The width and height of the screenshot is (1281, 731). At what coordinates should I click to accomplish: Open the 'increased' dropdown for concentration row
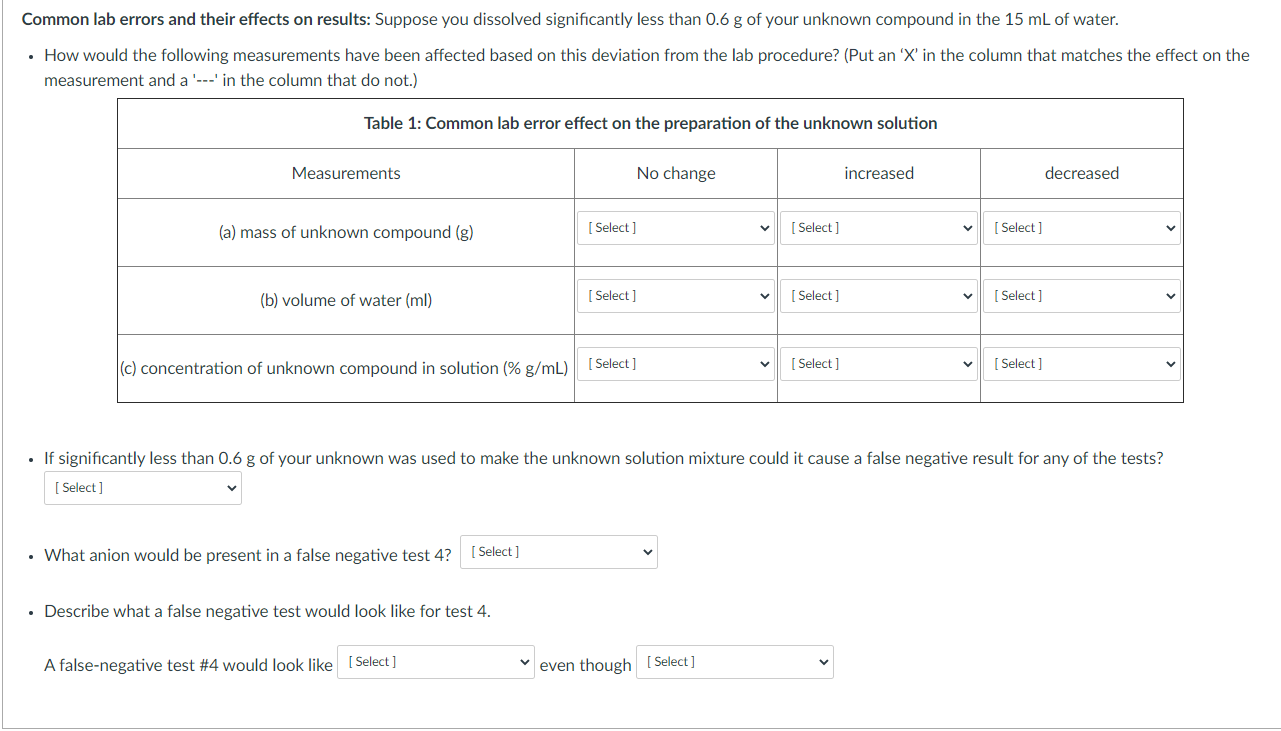(x=878, y=363)
